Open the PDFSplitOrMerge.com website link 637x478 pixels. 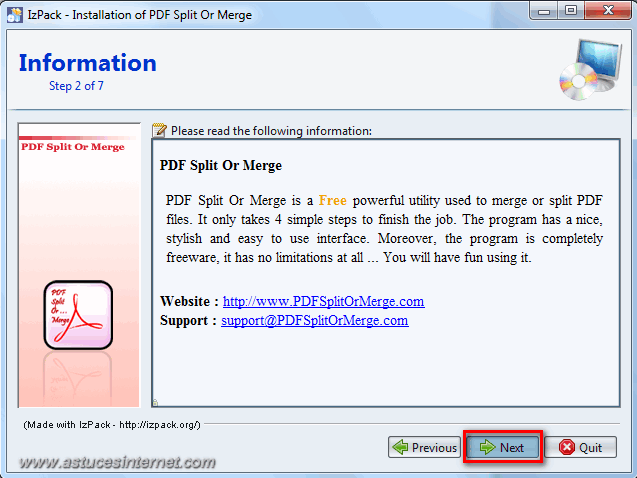tap(323, 301)
